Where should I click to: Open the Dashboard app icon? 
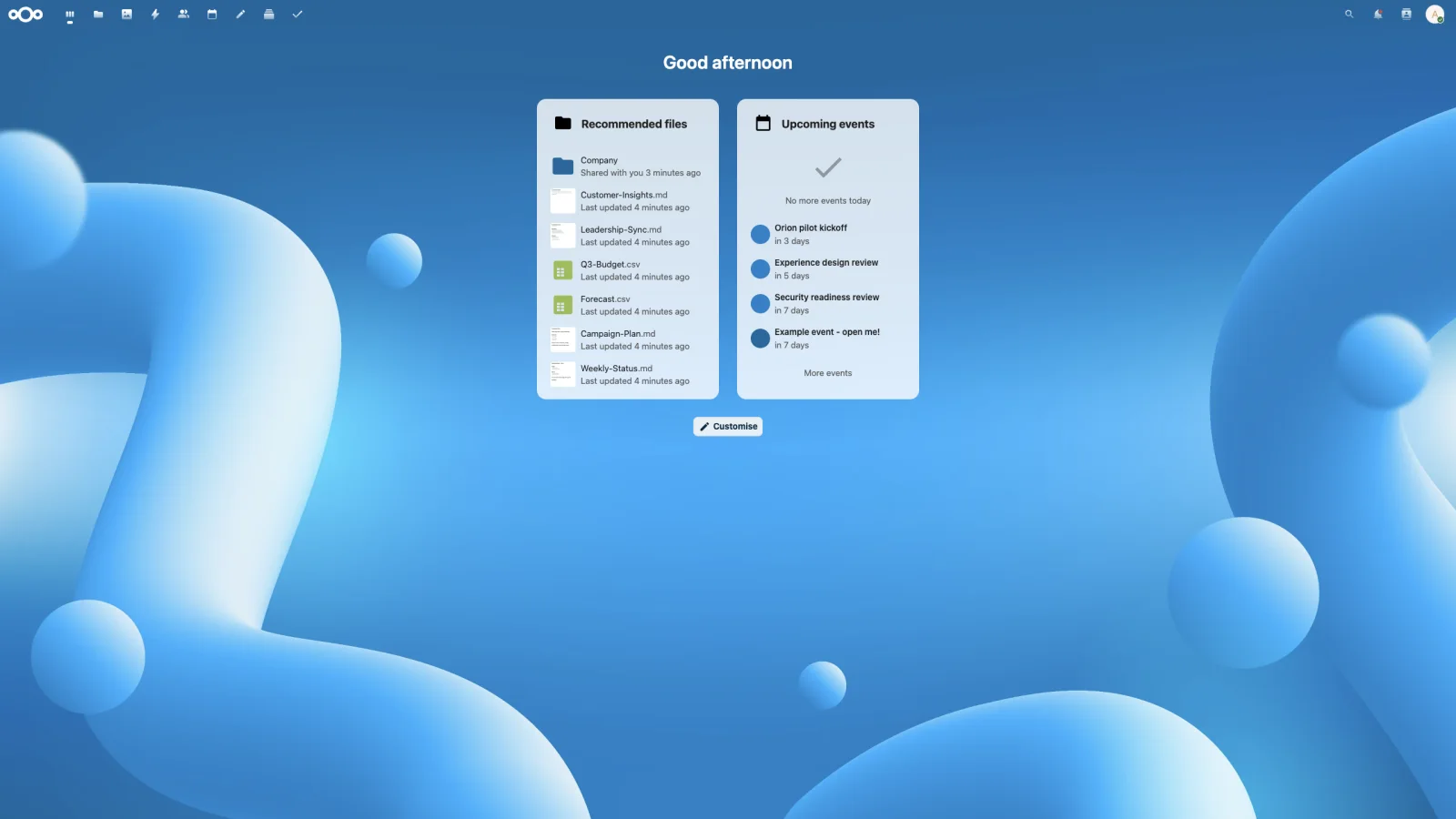[x=70, y=15]
